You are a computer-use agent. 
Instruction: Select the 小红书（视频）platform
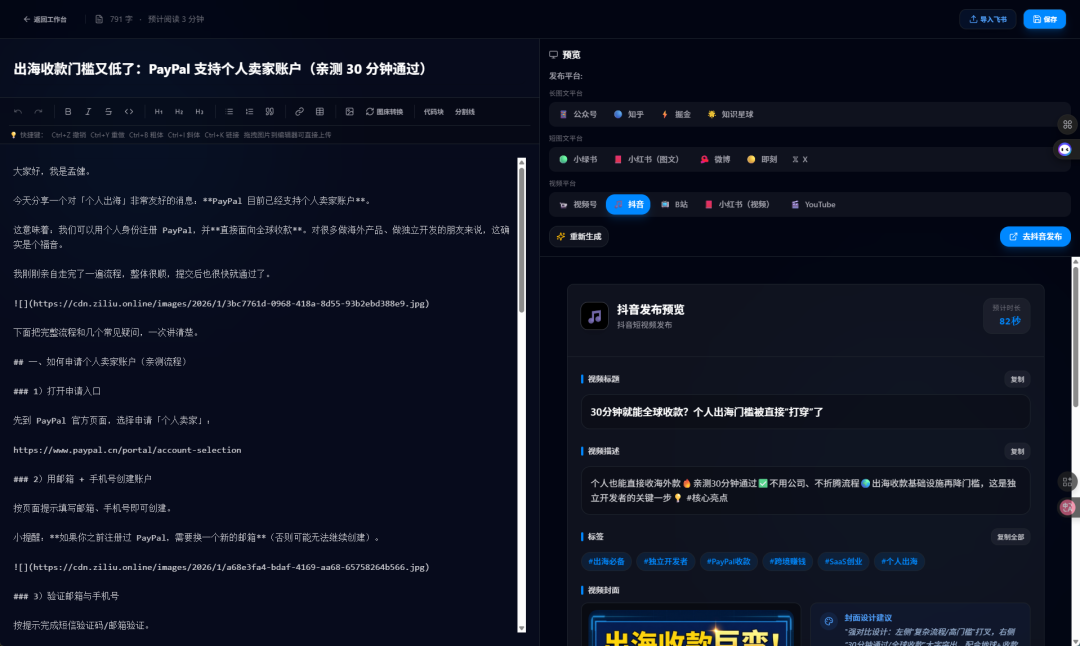[x=736, y=205]
